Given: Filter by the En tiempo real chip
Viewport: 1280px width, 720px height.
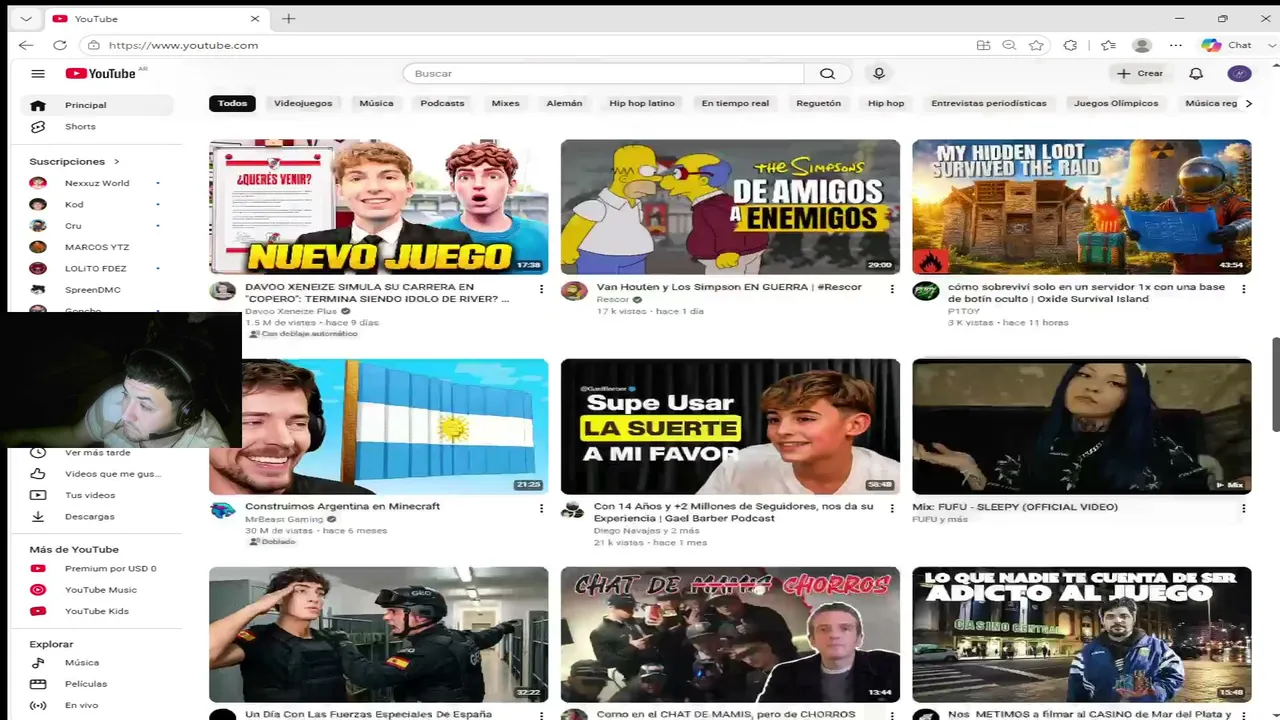Looking at the screenshot, I should pos(735,103).
